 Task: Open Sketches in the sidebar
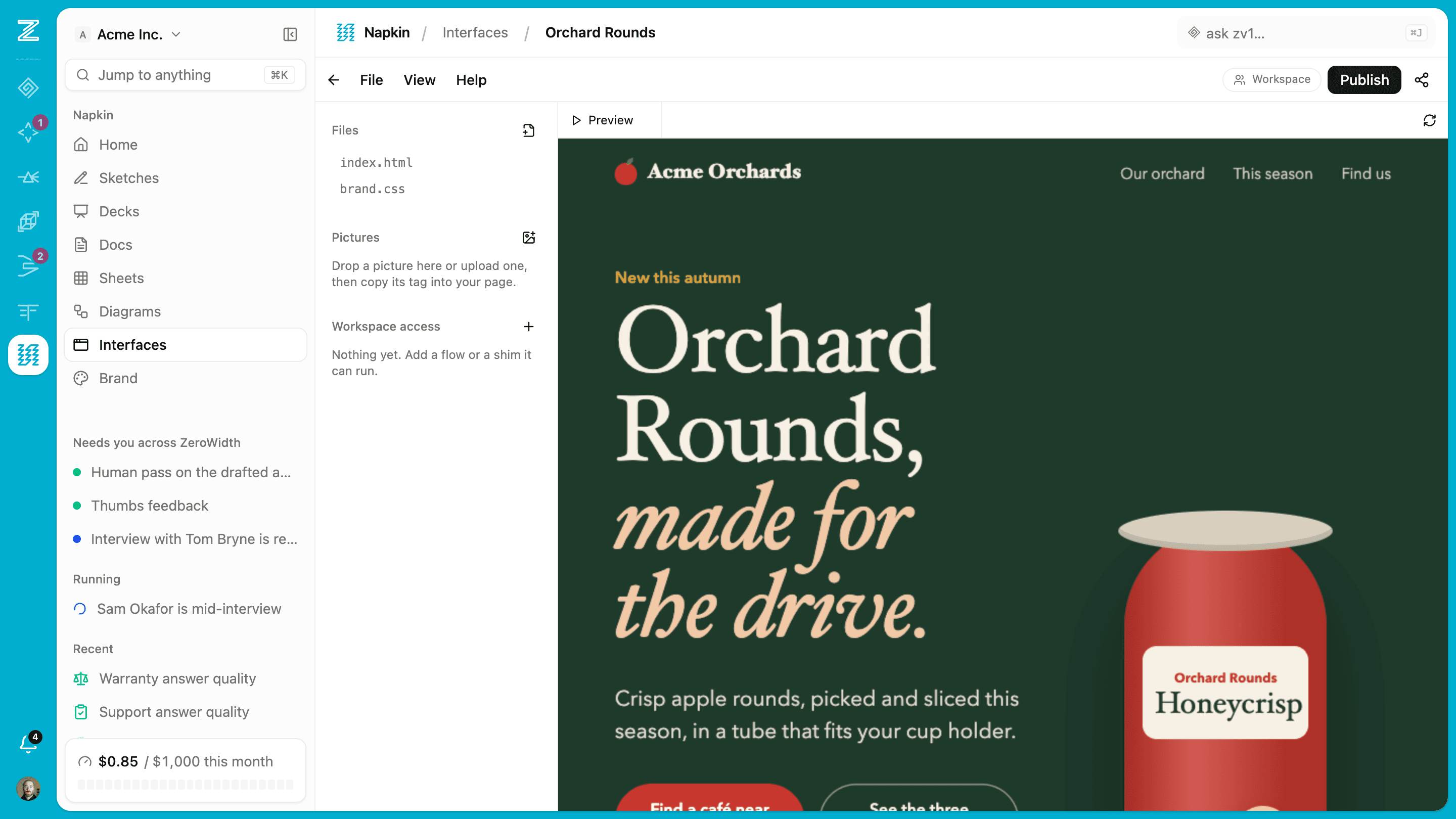(x=186, y=177)
